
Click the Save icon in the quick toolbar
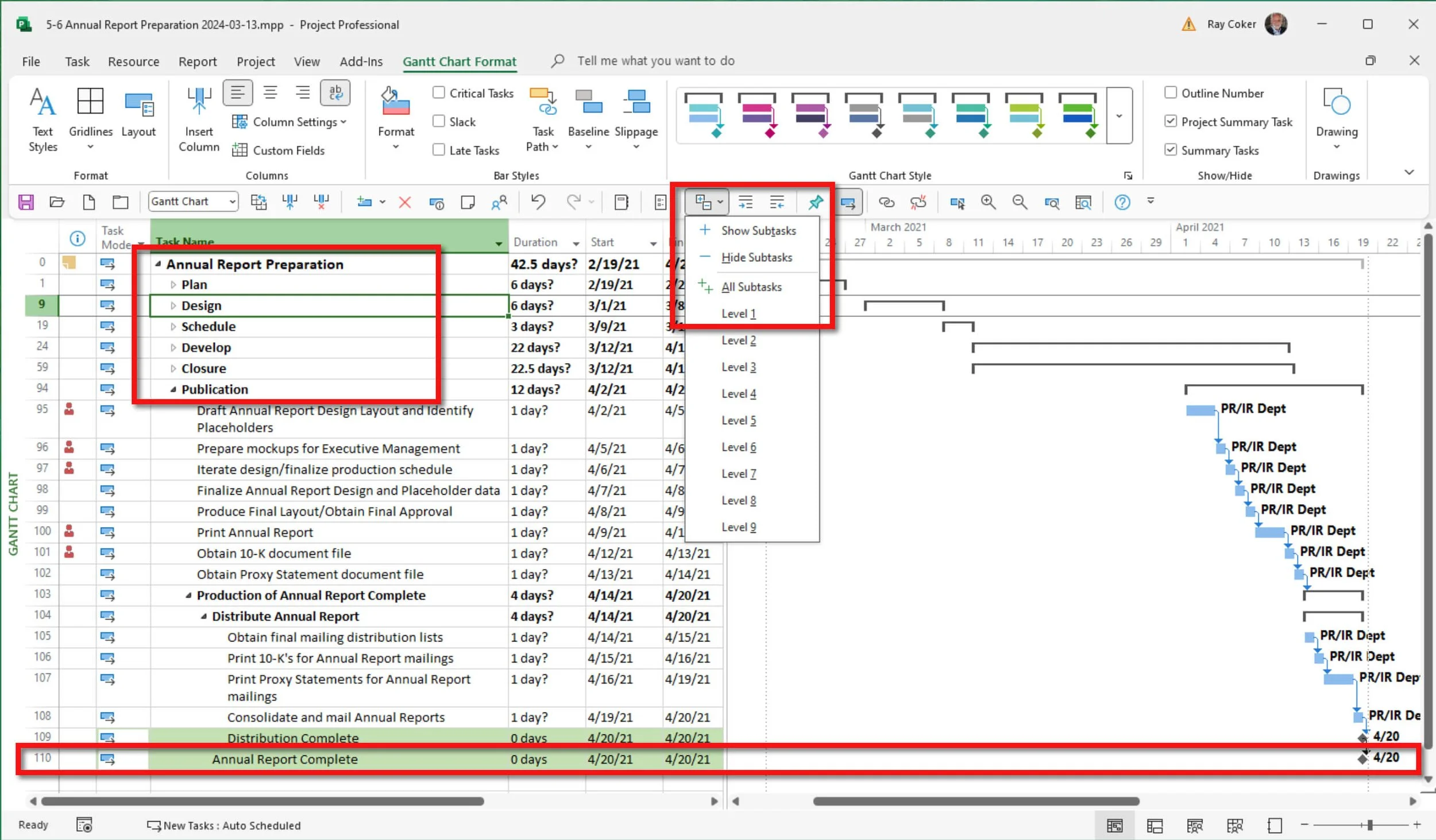26,202
